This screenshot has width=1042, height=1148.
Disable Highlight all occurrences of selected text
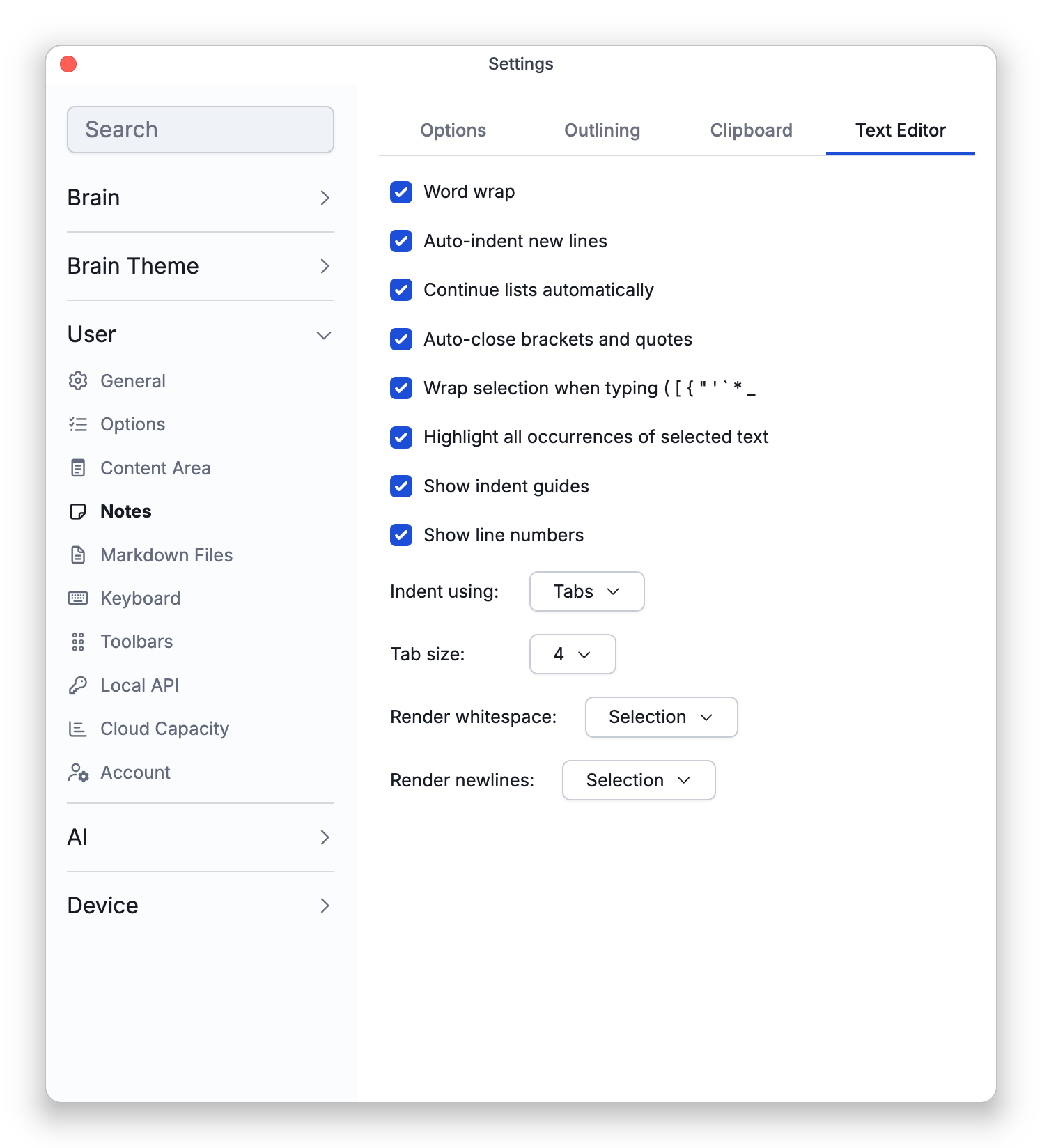401,437
